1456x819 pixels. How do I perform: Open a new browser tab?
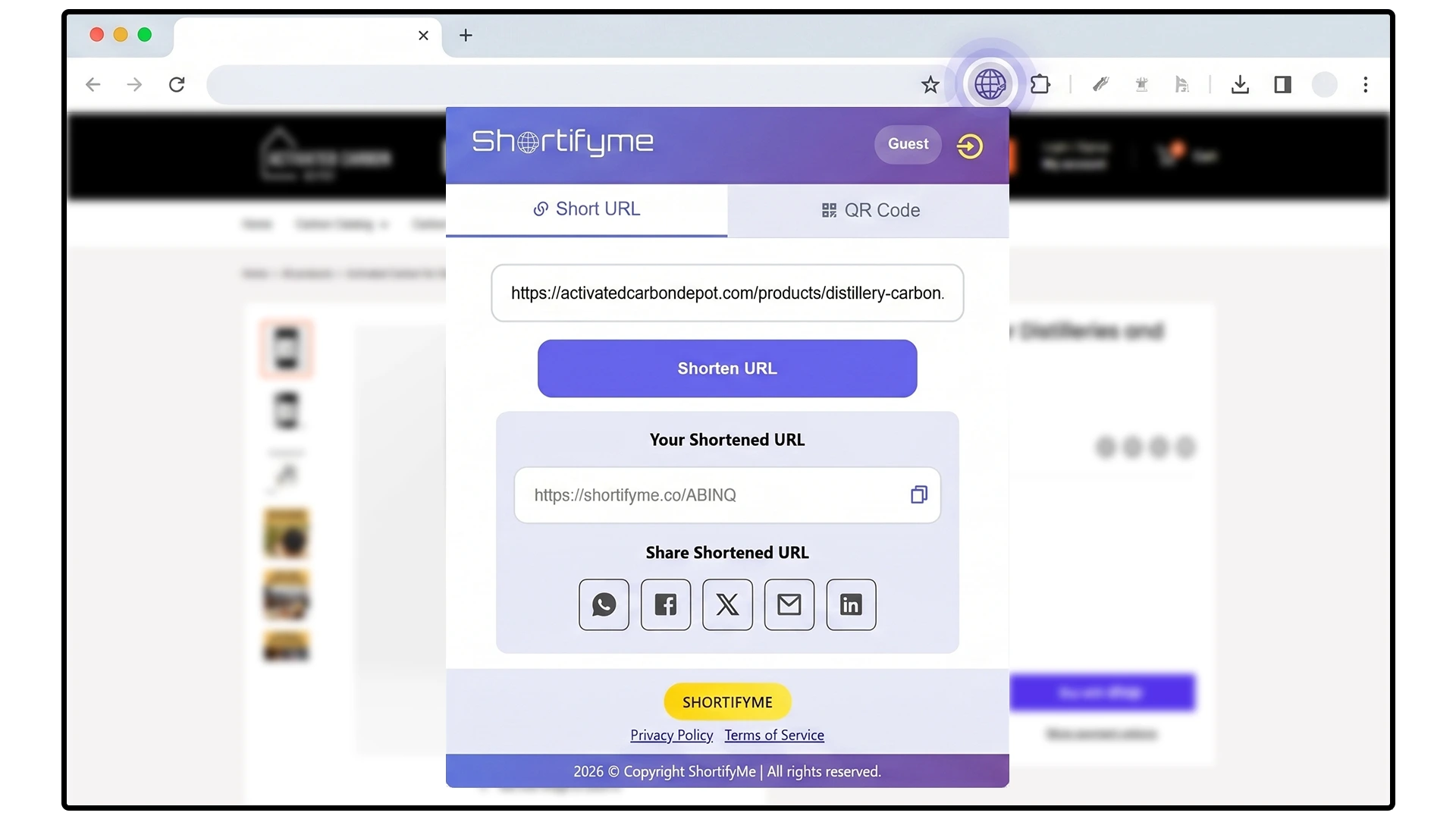[466, 35]
